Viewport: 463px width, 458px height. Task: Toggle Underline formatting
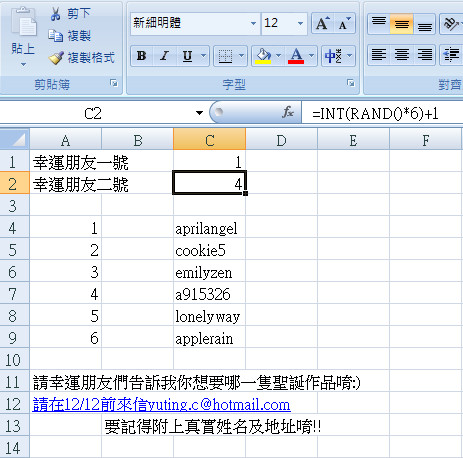pos(187,56)
